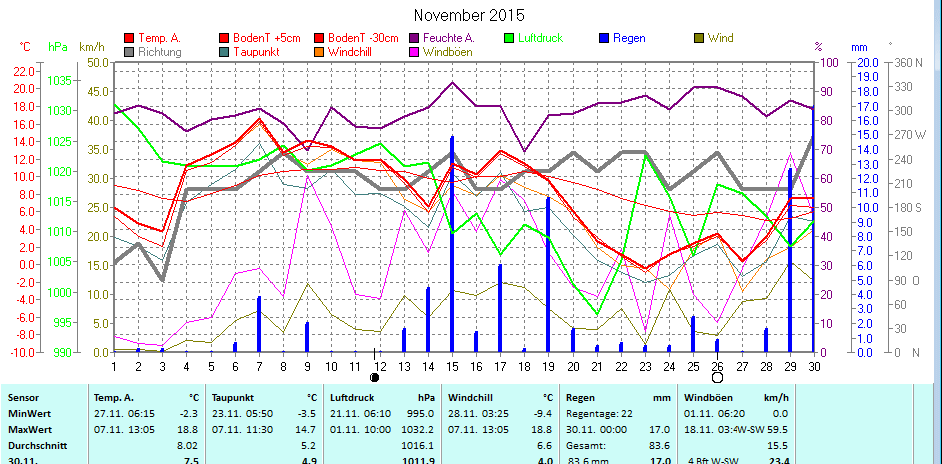Click the tall rain bar on day 15

pyautogui.click(x=452, y=244)
